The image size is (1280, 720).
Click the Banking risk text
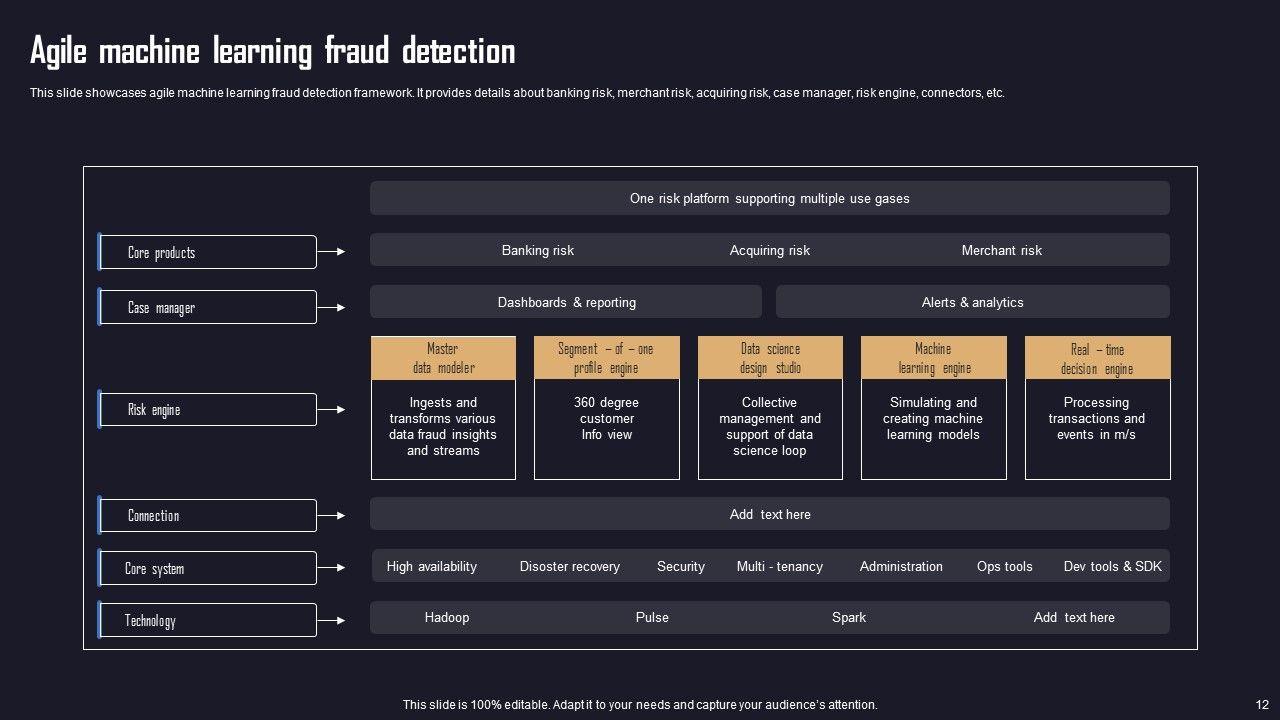pos(538,250)
